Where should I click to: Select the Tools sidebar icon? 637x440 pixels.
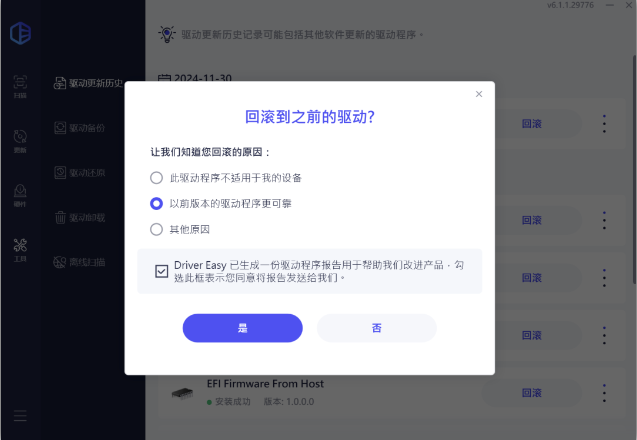point(20,249)
